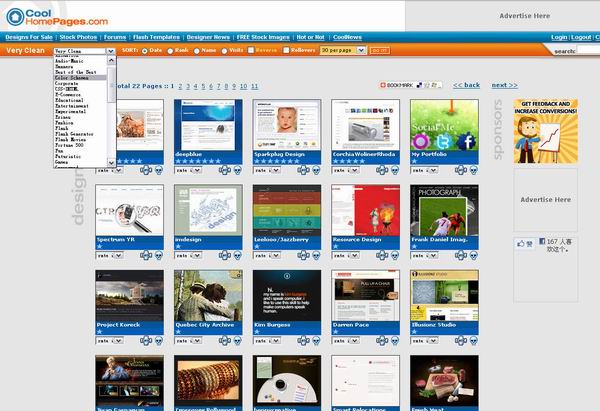Open the rate dropdown under Quebec City Archive
The height and width of the screenshot is (411, 600).
[188, 341]
